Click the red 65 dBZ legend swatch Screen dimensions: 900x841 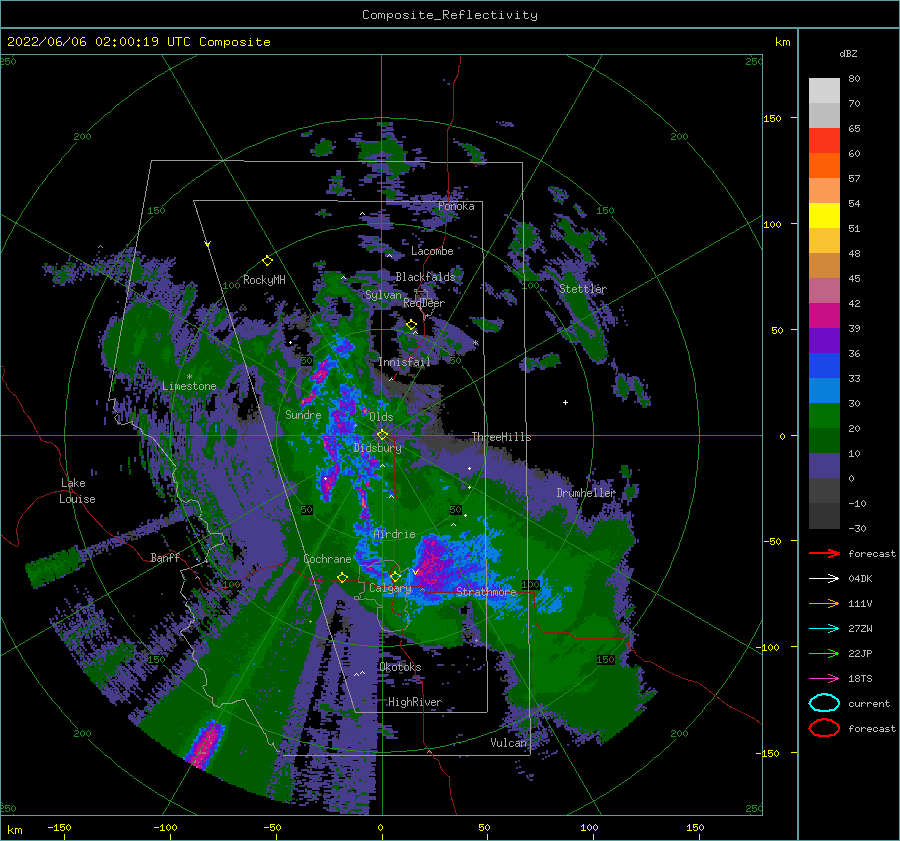tap(824, 140)
